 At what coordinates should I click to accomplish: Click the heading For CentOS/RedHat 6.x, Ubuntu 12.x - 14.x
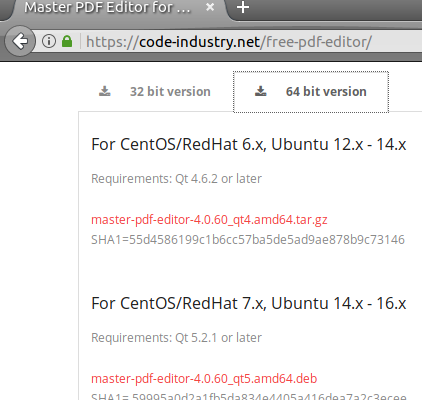[249, 145]
